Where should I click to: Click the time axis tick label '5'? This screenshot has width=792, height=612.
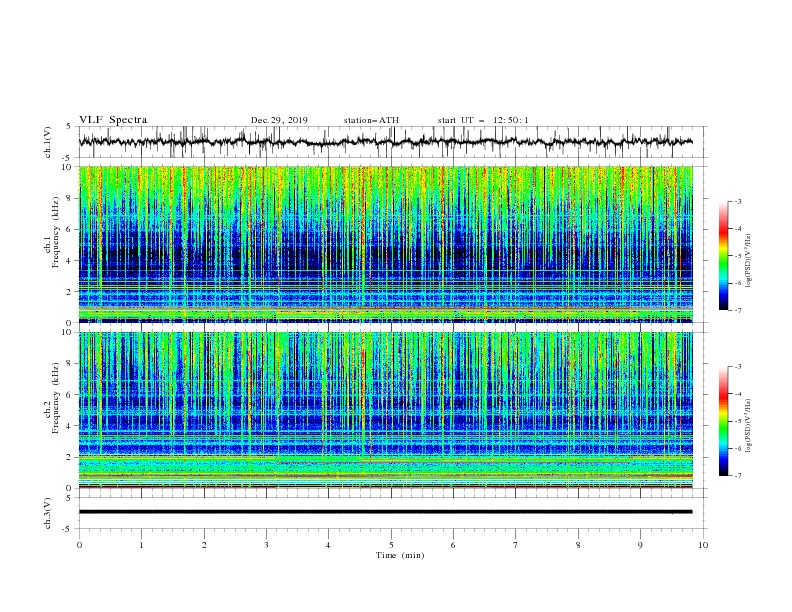[391, 545]
